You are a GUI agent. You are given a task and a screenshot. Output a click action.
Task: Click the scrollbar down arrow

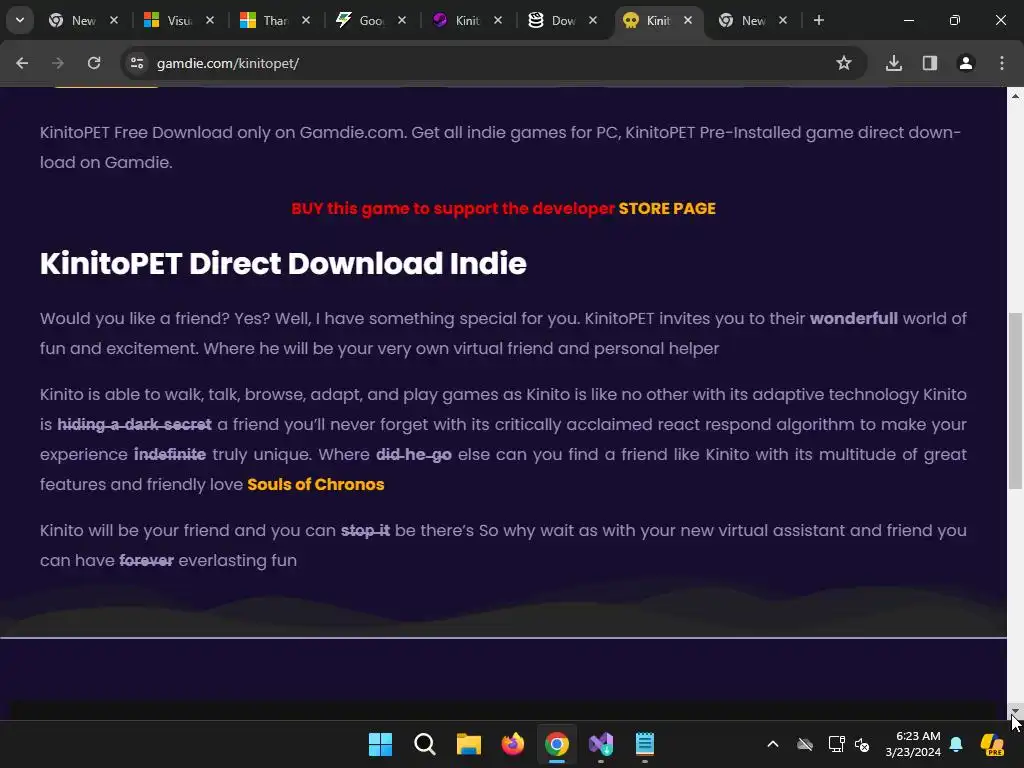pyautogui.click(x=1015, y=711)
